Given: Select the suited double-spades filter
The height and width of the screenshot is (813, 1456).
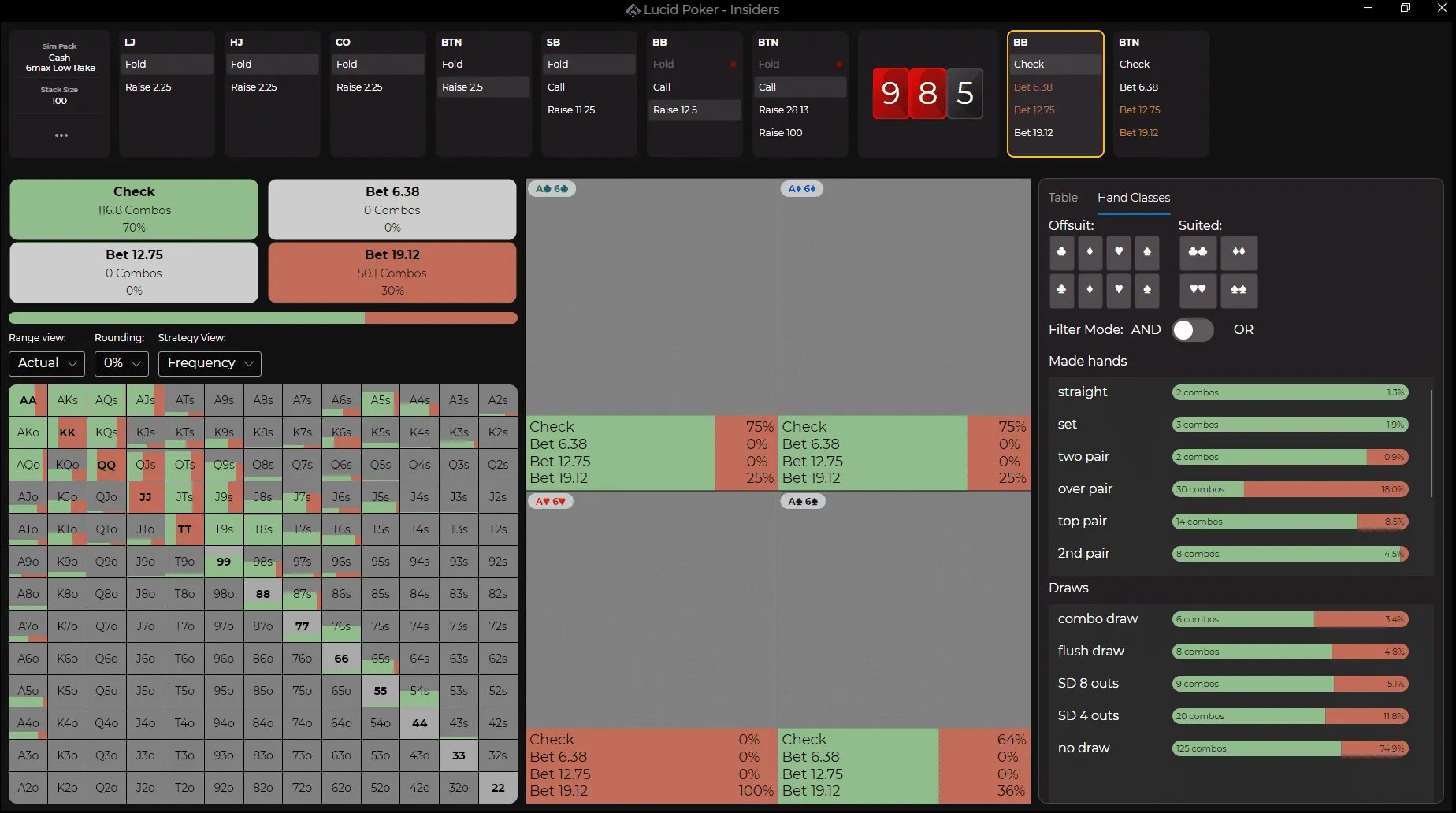Looking at the screenshot, I should pos(1239,291).
